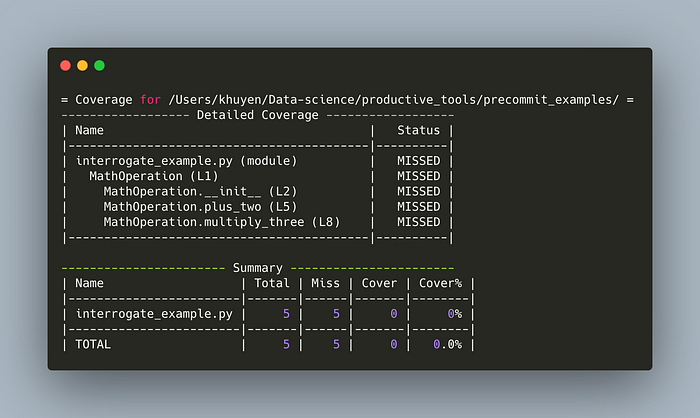Click the green maximize window button
Image resolution: width=700 pixels, height=418 pixels.
click(x=100, y=66)
